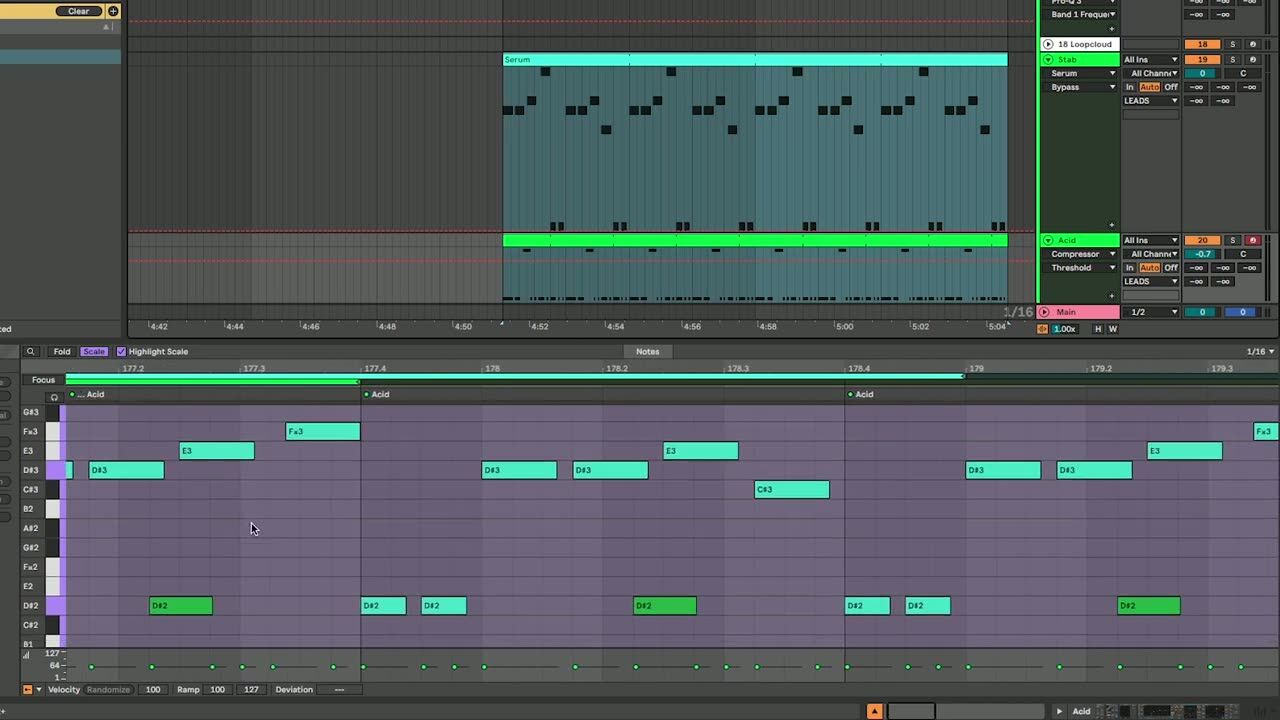
Task: Click the W button
Action: (x=1112, y=328)
